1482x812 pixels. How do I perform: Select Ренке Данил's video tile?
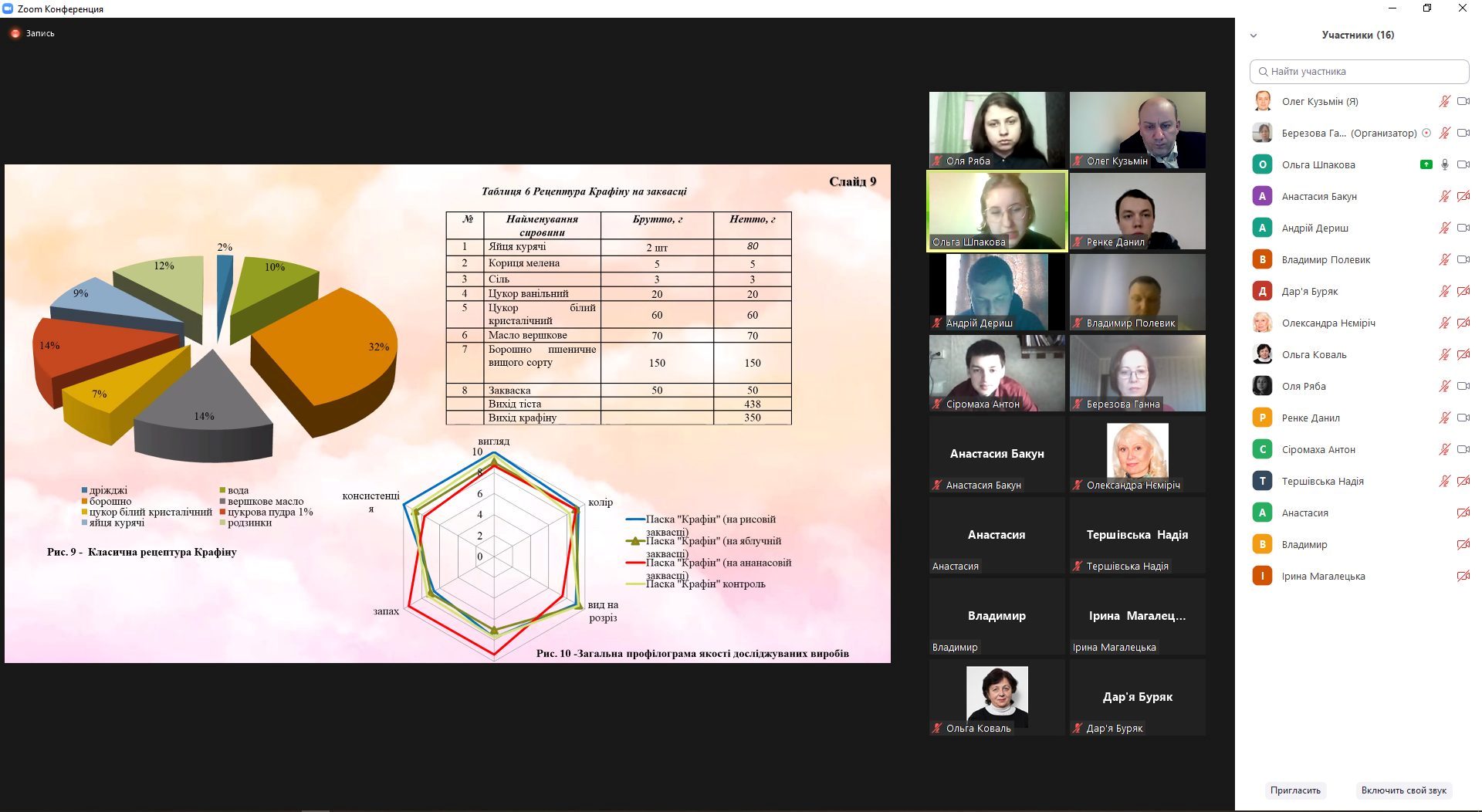(1138, 211)
